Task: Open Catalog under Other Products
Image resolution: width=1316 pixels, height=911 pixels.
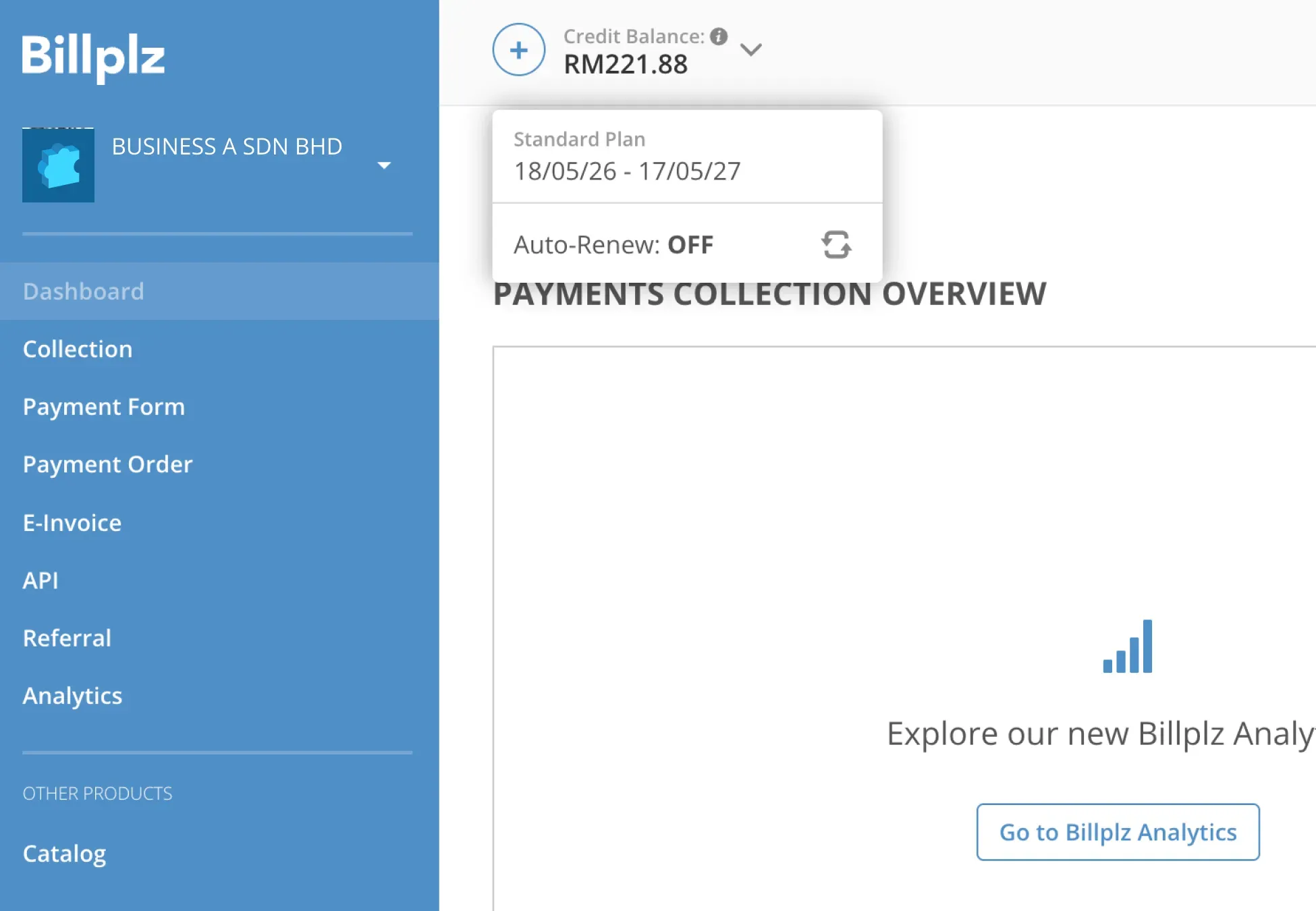Action: (64, 854)
